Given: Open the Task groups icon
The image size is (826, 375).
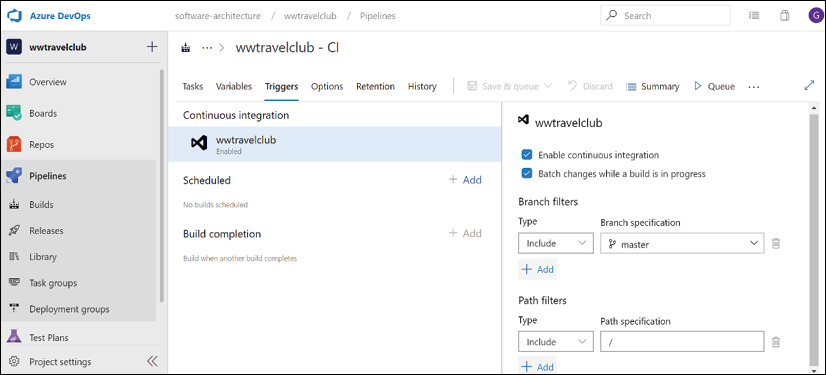Looking at the screenshot, I should click(x=14, y=283).
